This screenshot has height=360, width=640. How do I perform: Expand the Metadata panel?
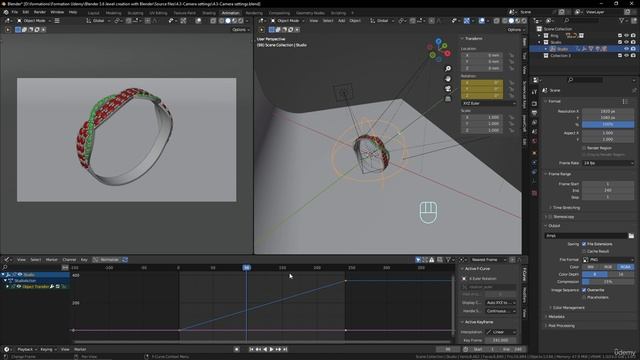[556, 317]
